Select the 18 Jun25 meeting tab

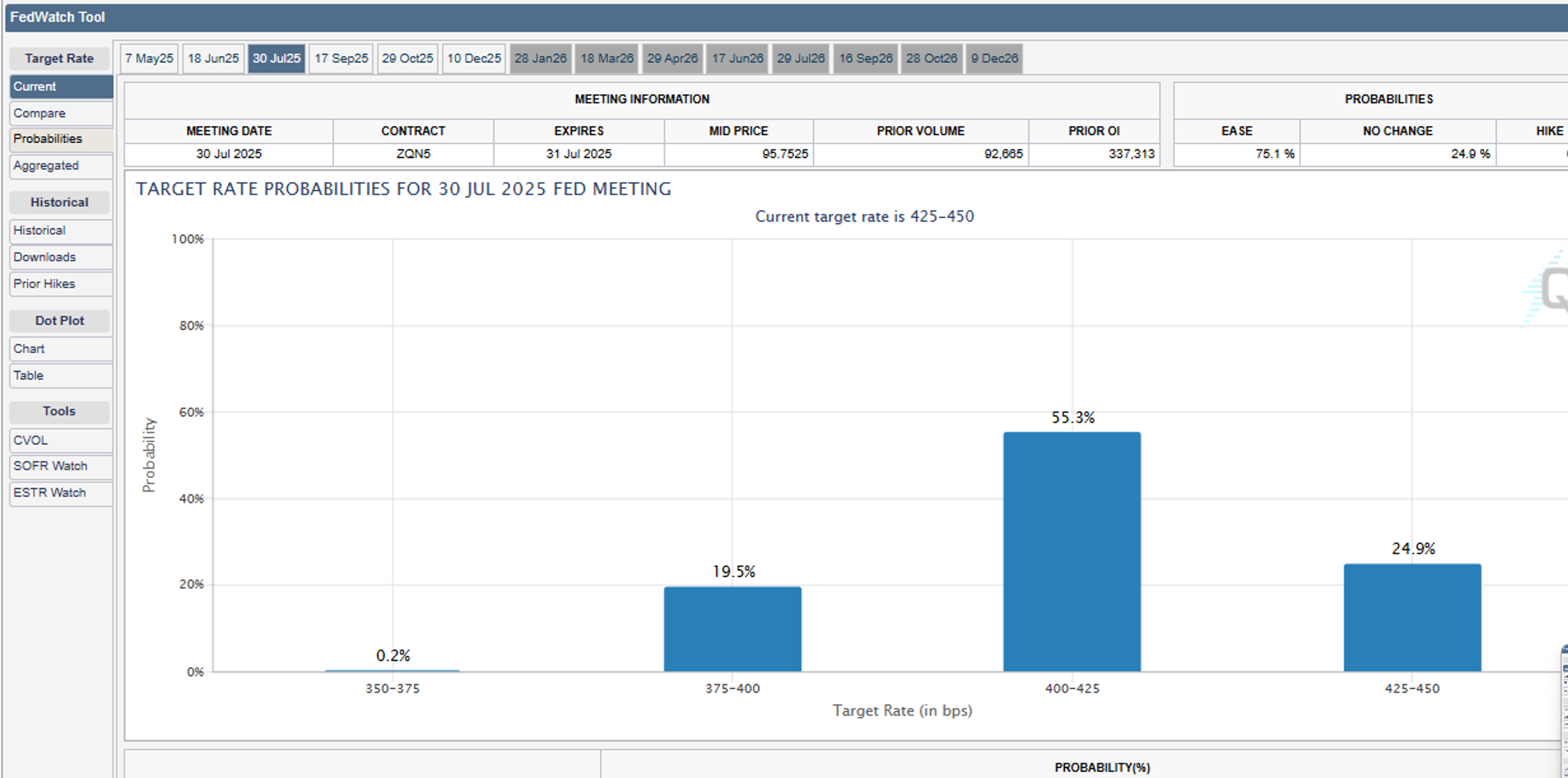(213, 58)
